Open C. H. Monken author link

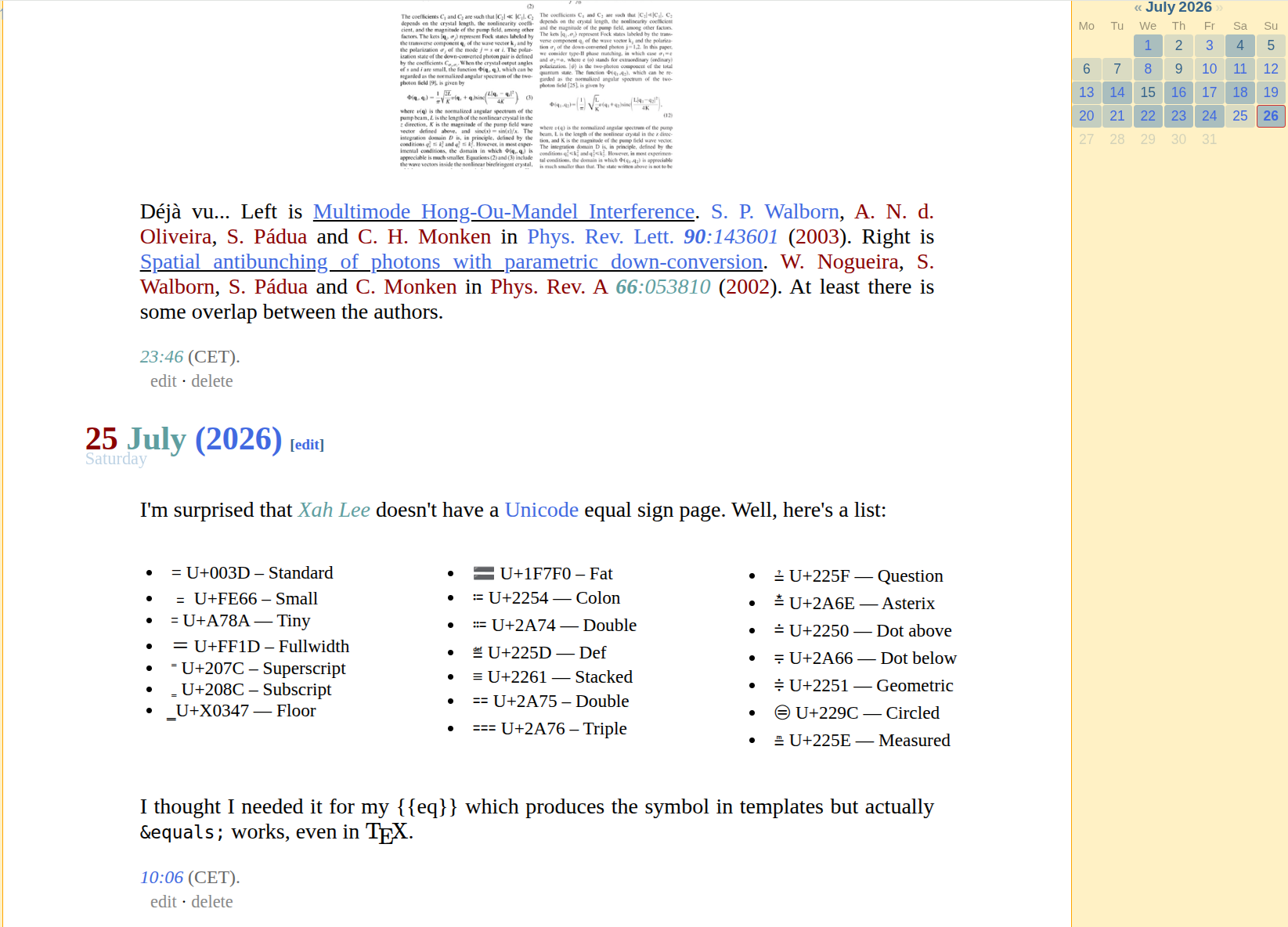point(424,236)
